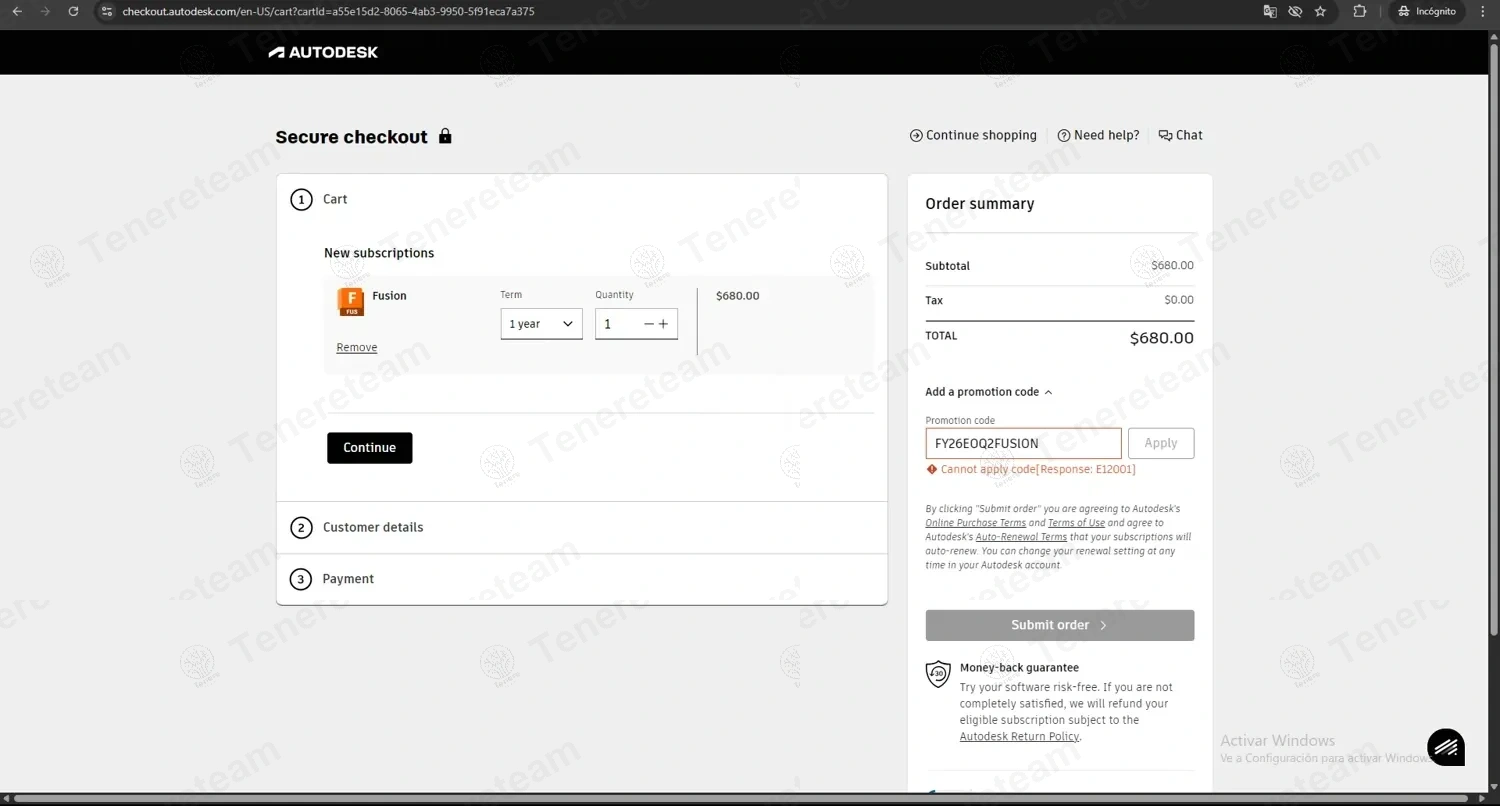Open the Term dropdown showing 1 year
This screenshot has height=806, width=1500.
pyautogui.click(x=541, y=324)
